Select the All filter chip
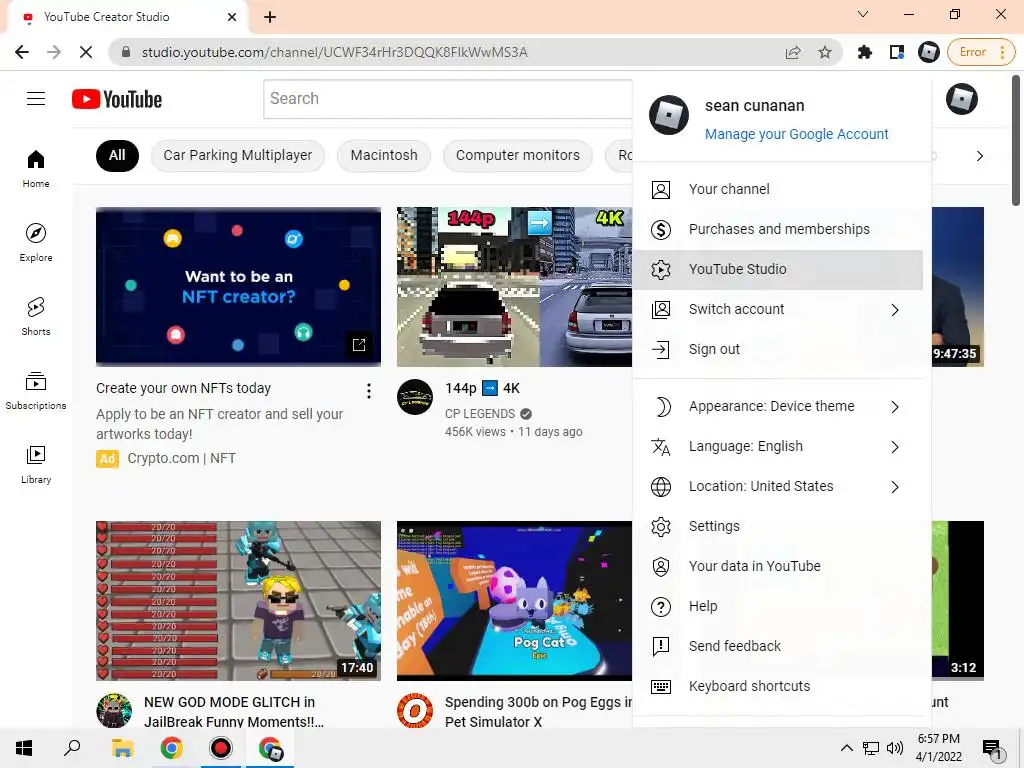This screenshot has width=1024, height=768. point(117,155)
